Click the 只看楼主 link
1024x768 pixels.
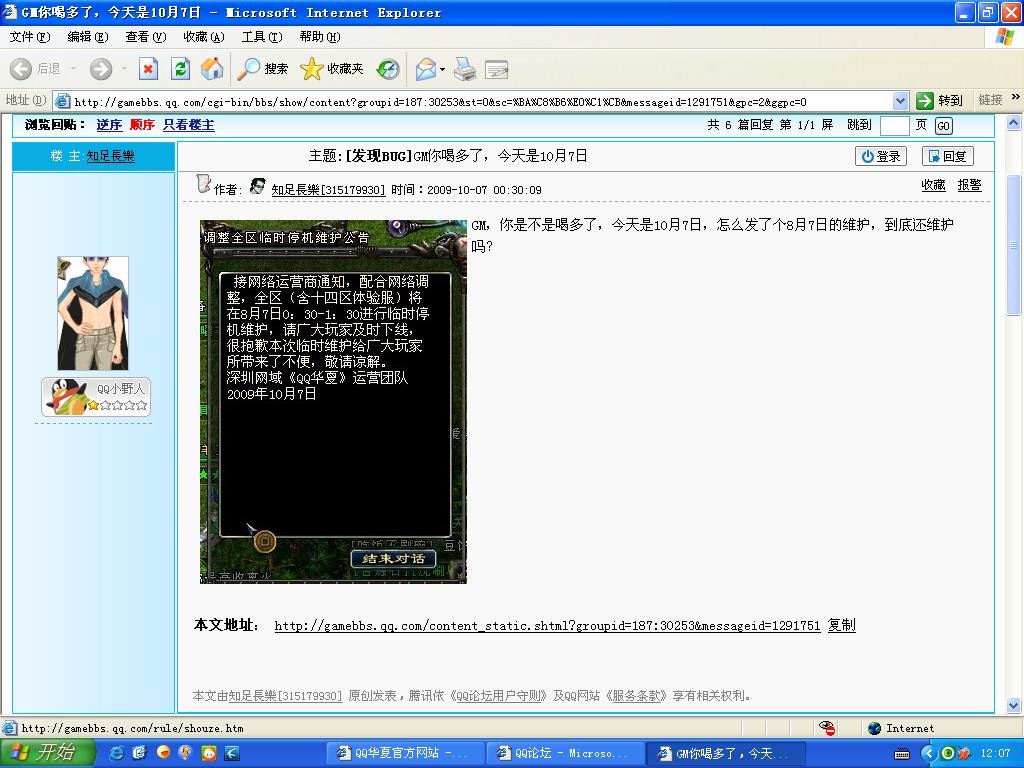point(189,125)
